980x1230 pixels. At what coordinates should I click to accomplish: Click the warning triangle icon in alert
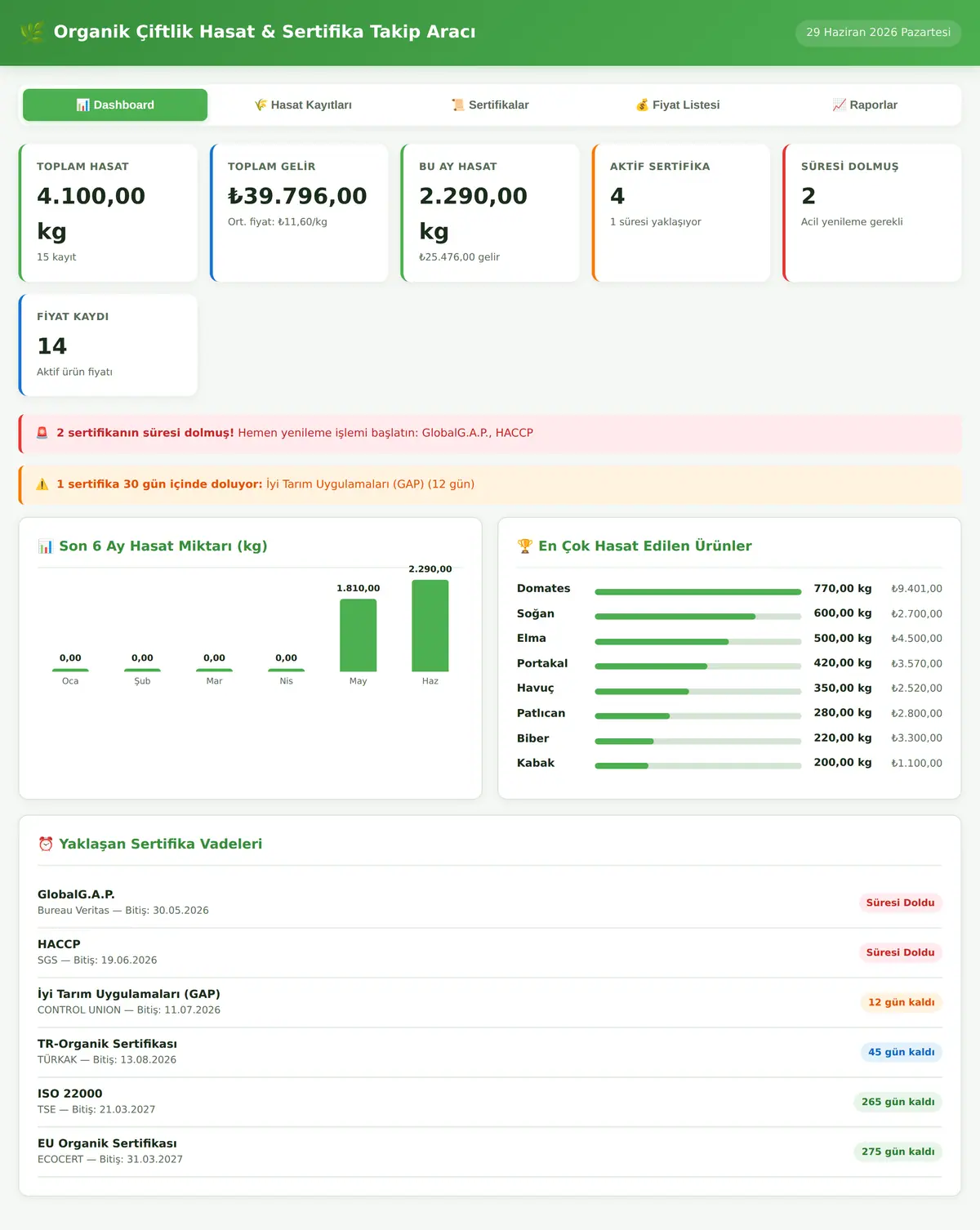42,484
